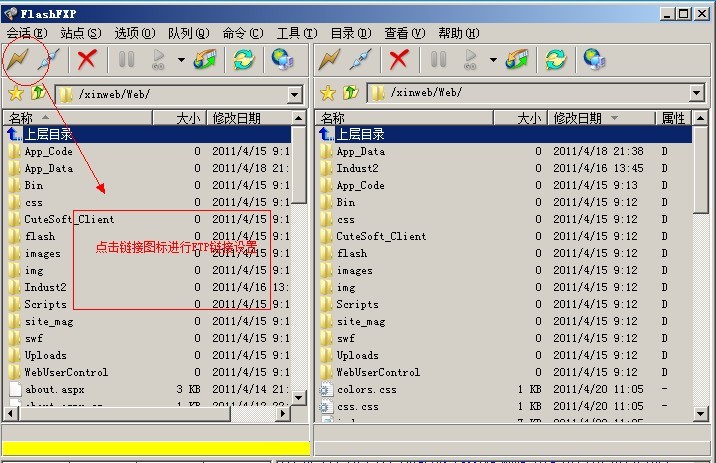Viewport: 716px width, 463px height.
Task: Click the right pane globe switch-browser icon
Action: tap(595, 59)
